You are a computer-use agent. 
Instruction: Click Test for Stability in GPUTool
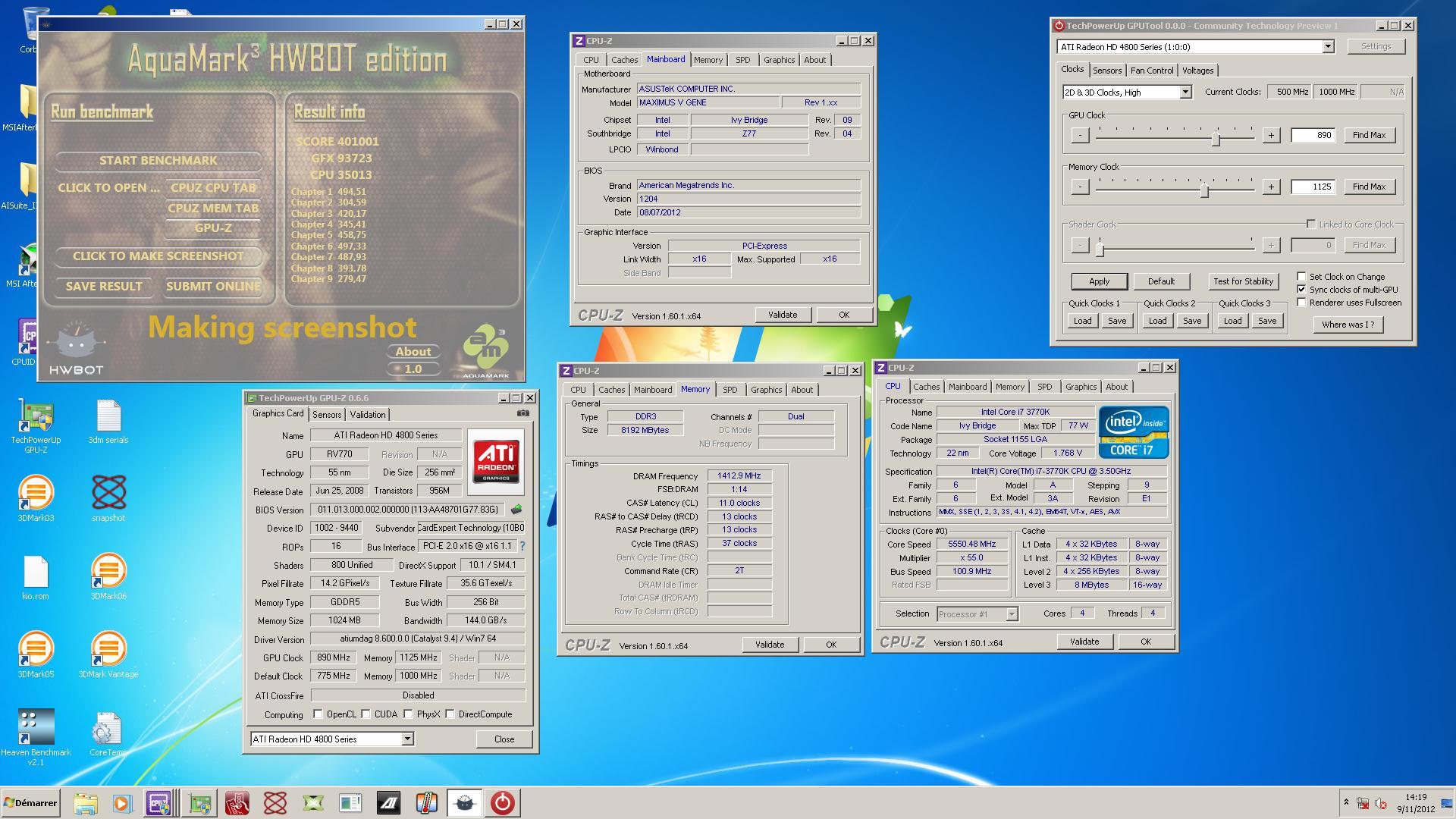(1243, 281)
